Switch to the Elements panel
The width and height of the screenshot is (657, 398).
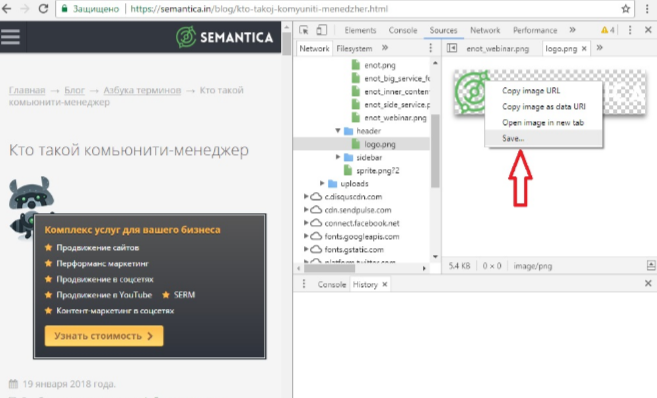point(360,30)
